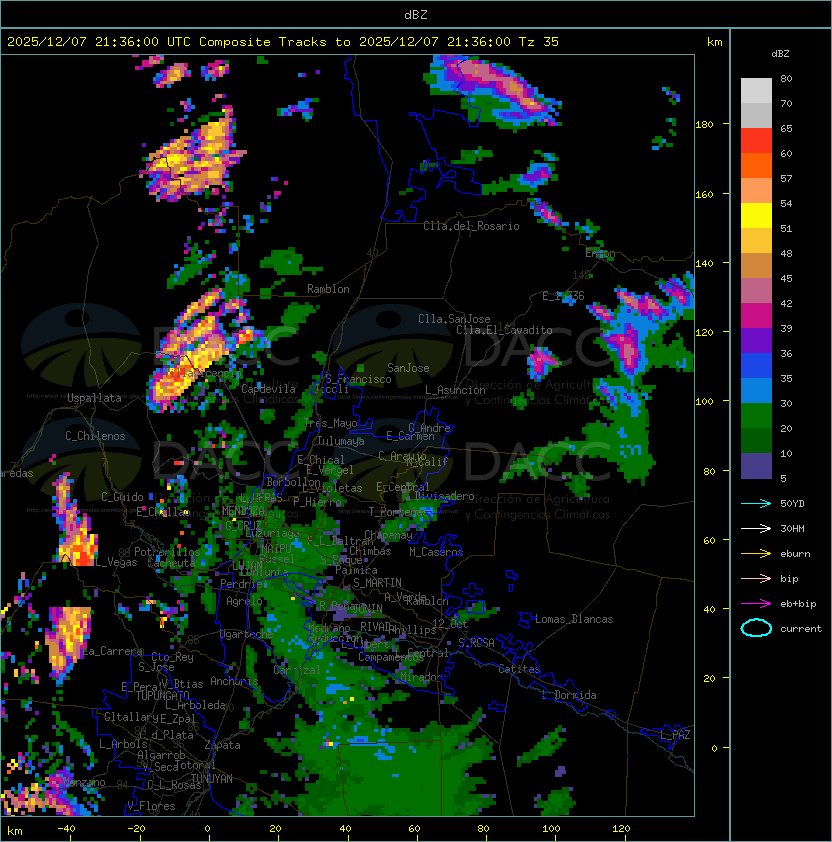This screenshot has height=842, width=832.
Task: Click the 'Lomas_Blancas' place label
Action: pyautogui.click(x=574, y=619)
